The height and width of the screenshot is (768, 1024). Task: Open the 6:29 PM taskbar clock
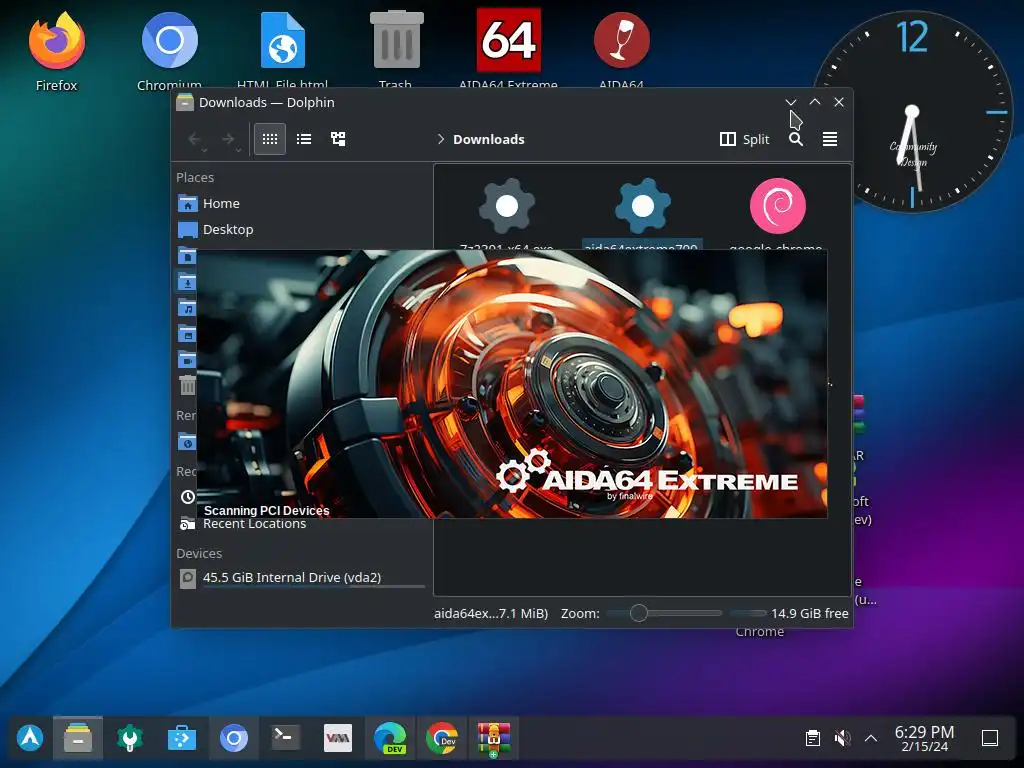(x=924, y=739)
